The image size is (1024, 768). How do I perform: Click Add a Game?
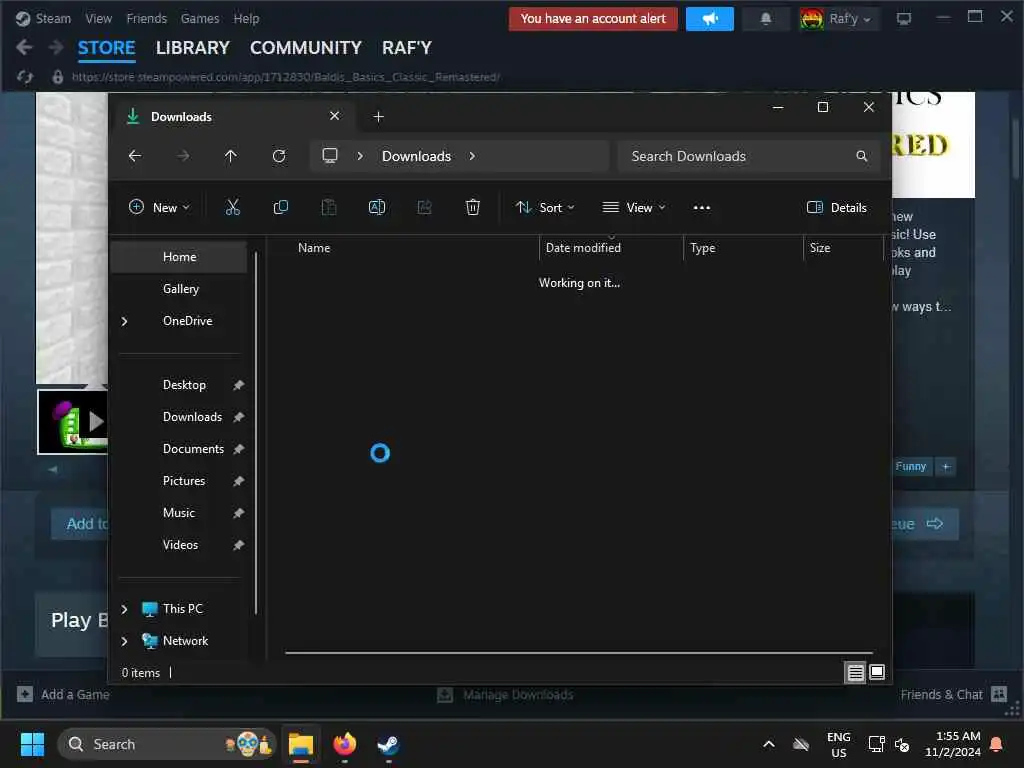click(63, 694)
